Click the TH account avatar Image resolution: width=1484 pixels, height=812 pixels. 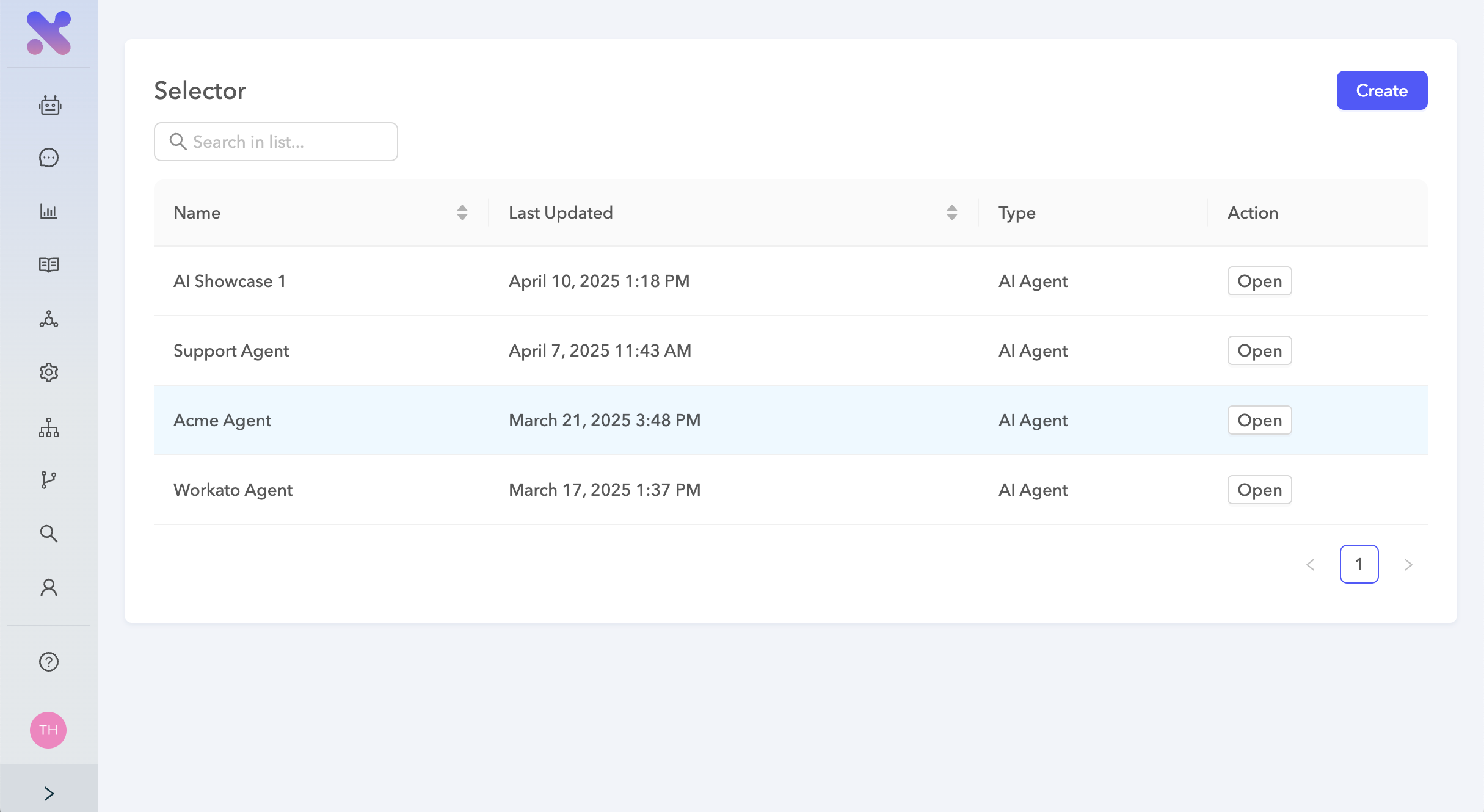coord(49,730)
